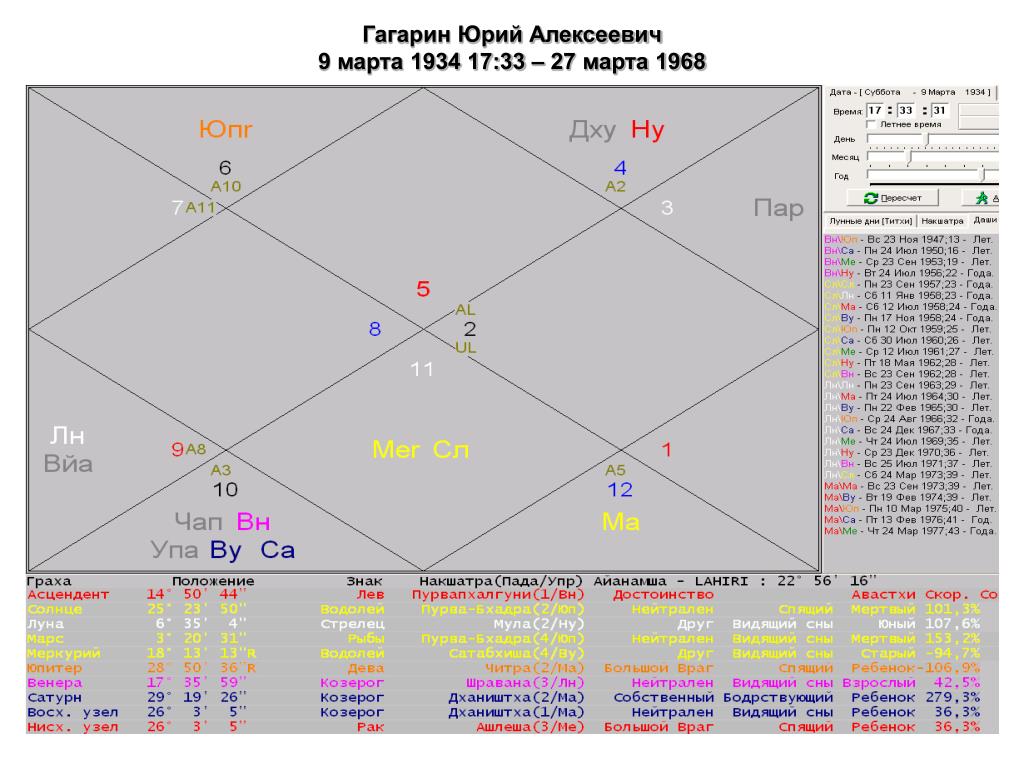Click the UL marker in chart

(466, 347)
